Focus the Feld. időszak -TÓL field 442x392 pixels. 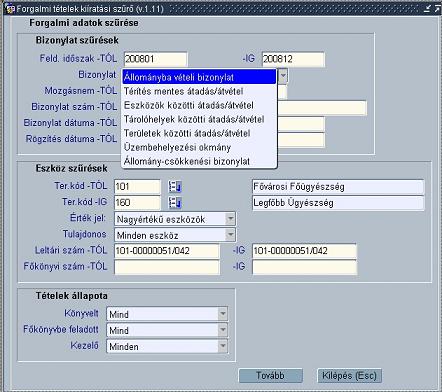coord(155,59)
